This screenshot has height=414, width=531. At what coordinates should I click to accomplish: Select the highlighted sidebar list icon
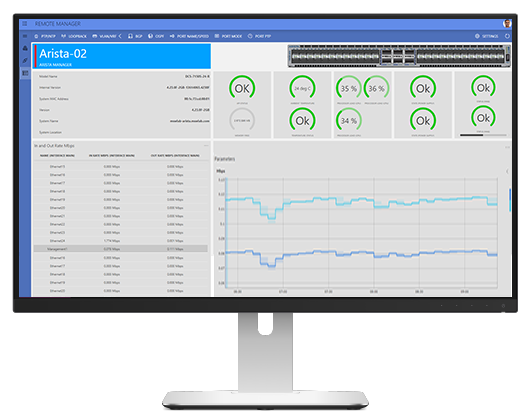click(25, 73)
